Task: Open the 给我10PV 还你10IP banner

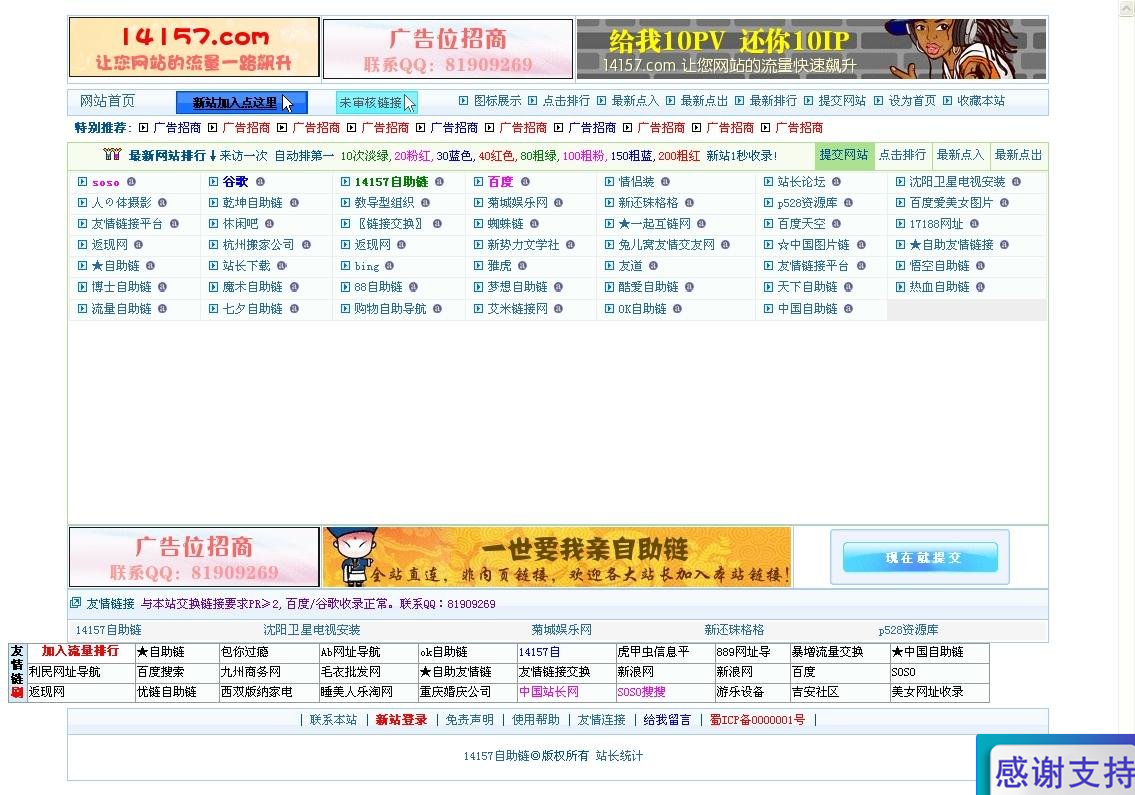Action: tap(811, 49)
